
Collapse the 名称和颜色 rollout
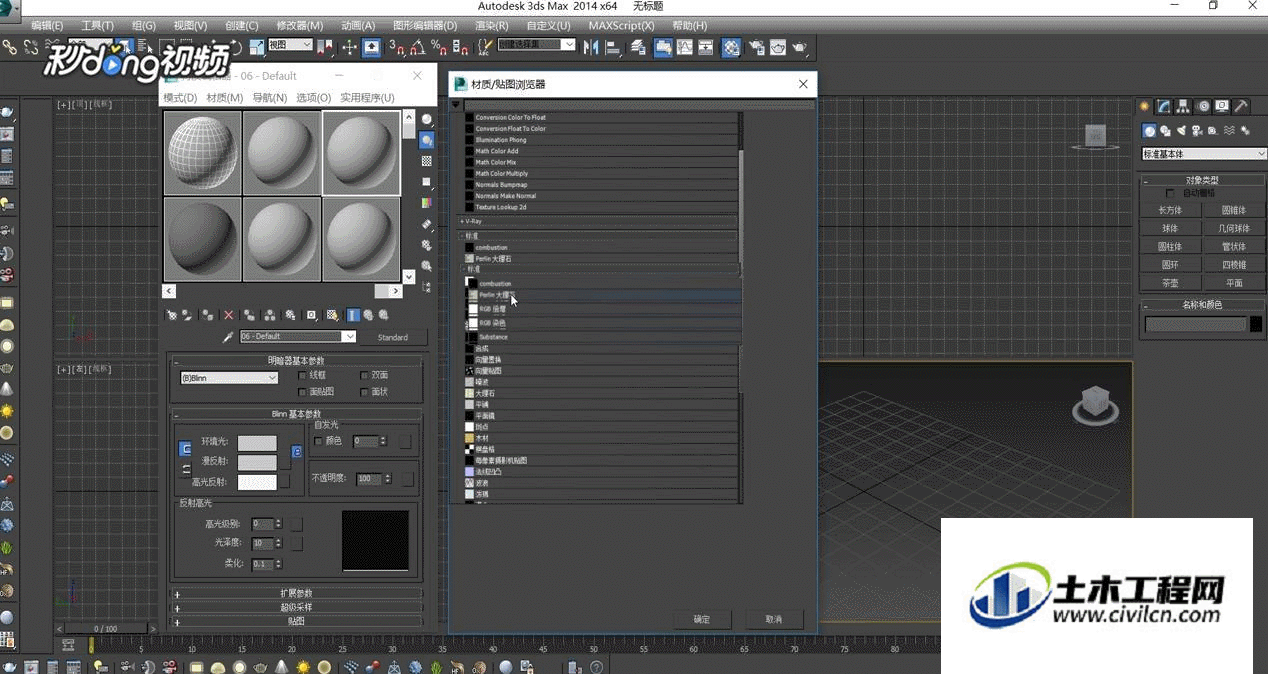tap(1201, 305)
